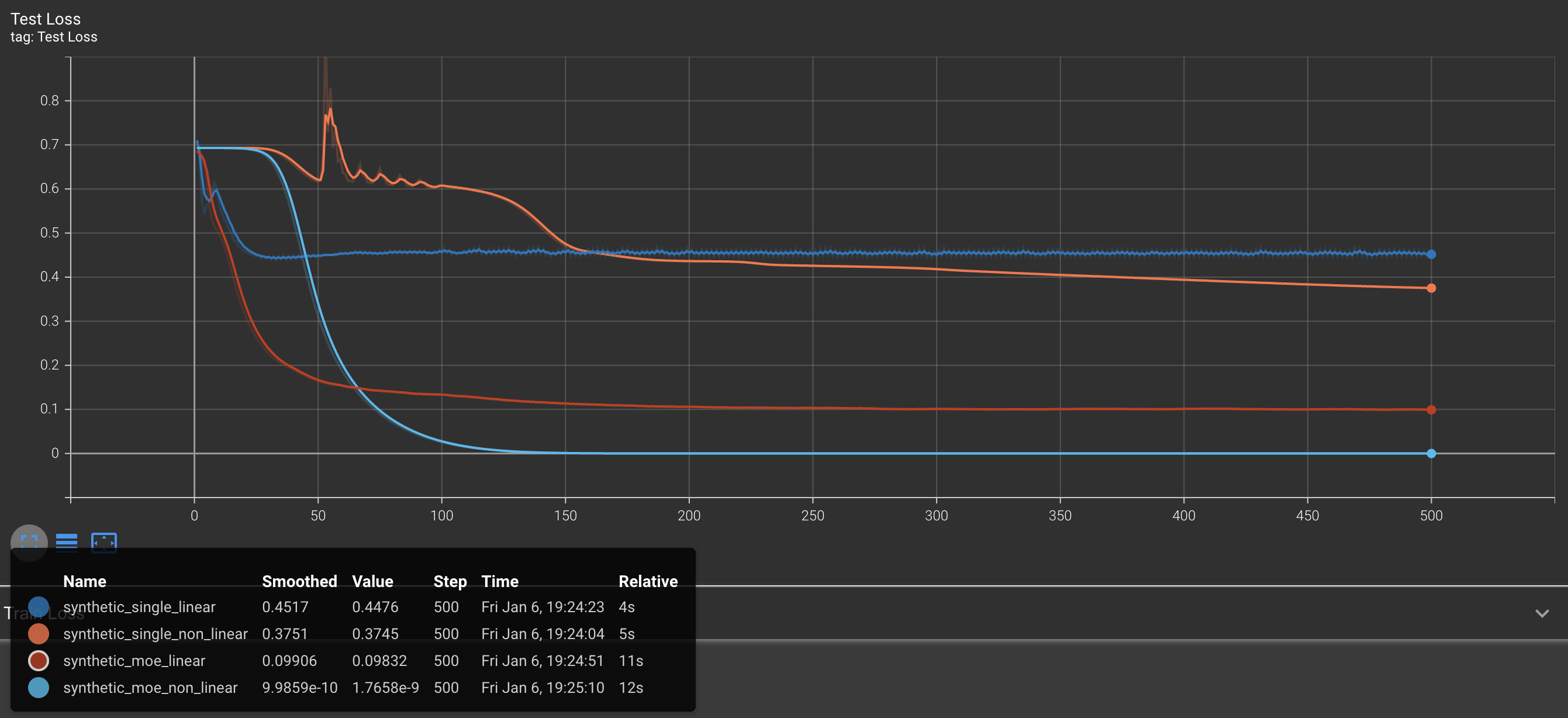This screenshot has height=718, width=1568.
Task: Select the synthetic_single_linear row name
Action: pos(139,606)
